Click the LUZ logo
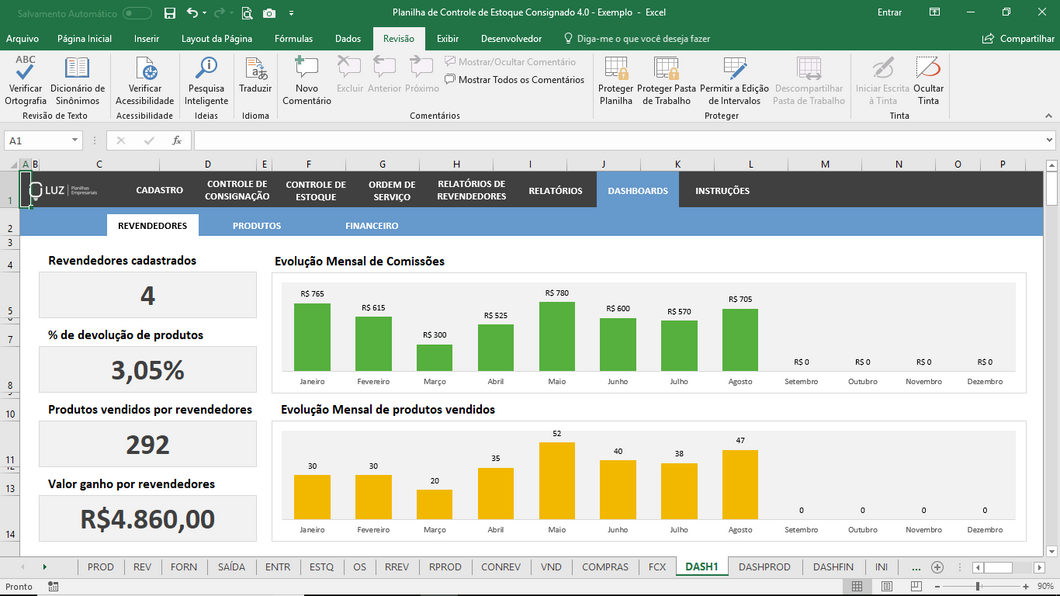1060x596 pixels. coord(64,191)
